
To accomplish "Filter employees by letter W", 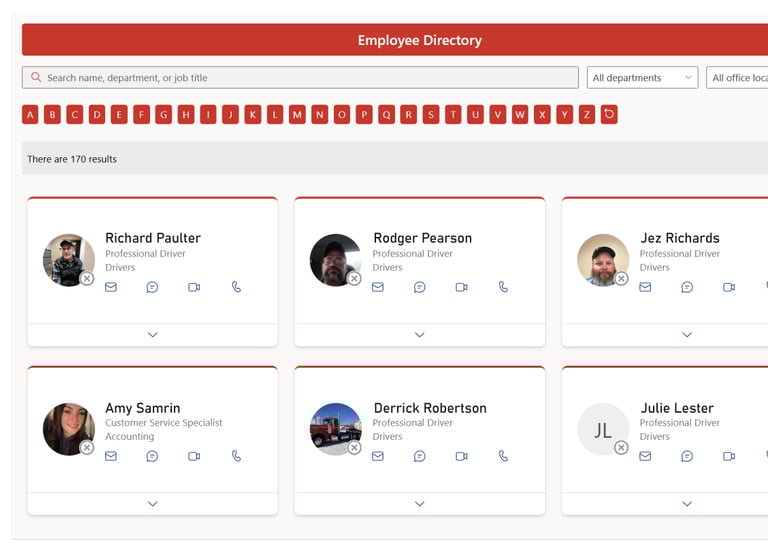I will point(520,115).
